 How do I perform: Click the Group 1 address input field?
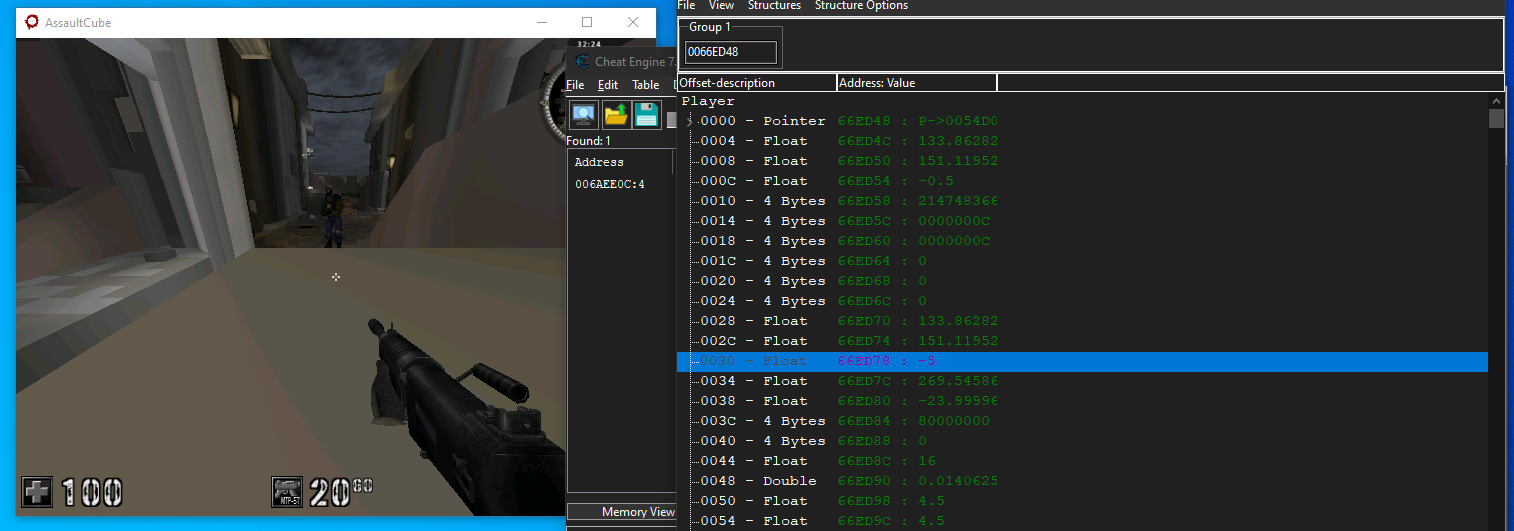(x=730, y=52)
